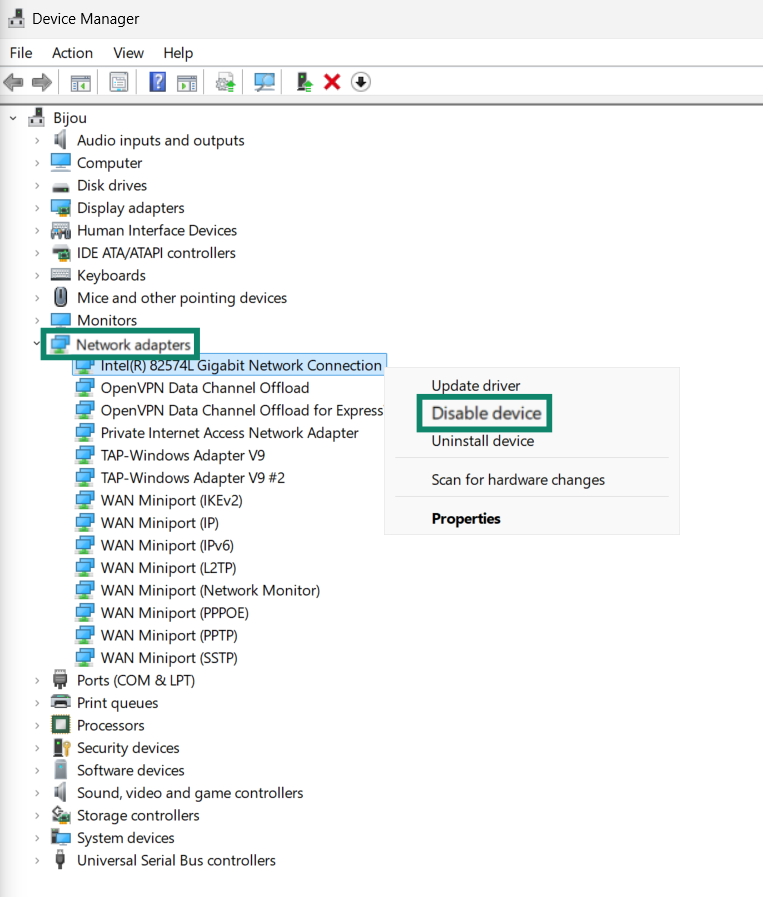Select WAN Miniport (IPv6)

167,545
